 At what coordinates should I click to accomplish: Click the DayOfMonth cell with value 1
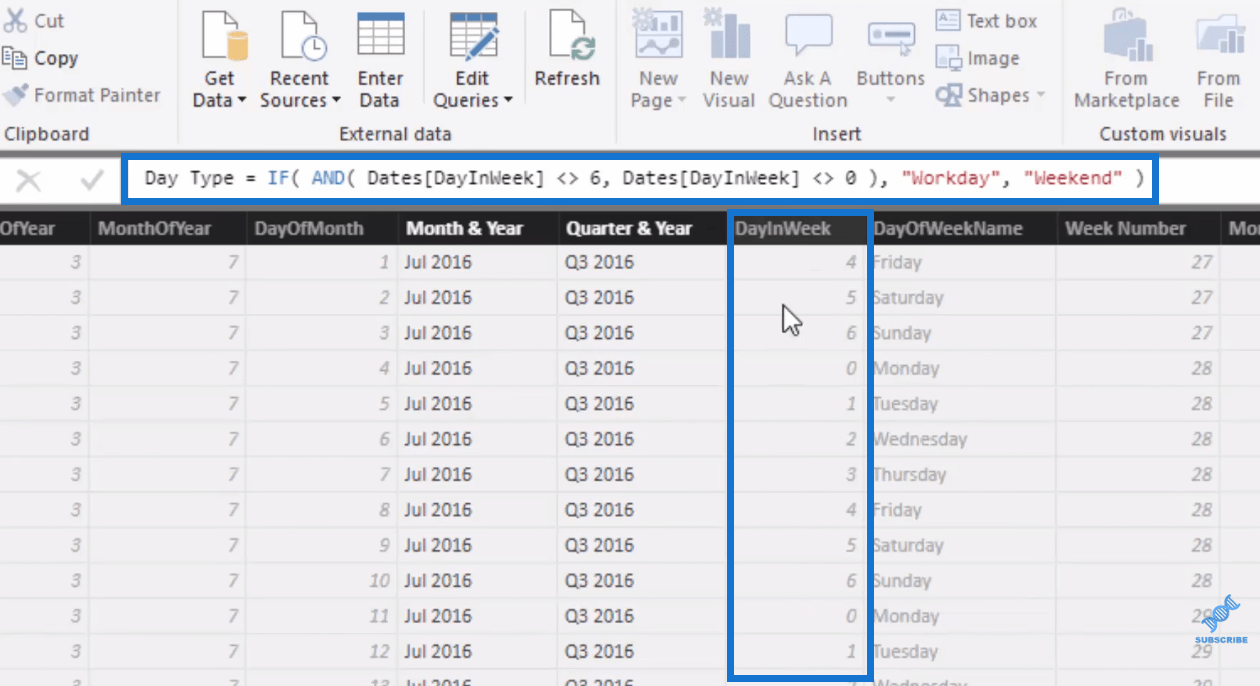(322, 262)
